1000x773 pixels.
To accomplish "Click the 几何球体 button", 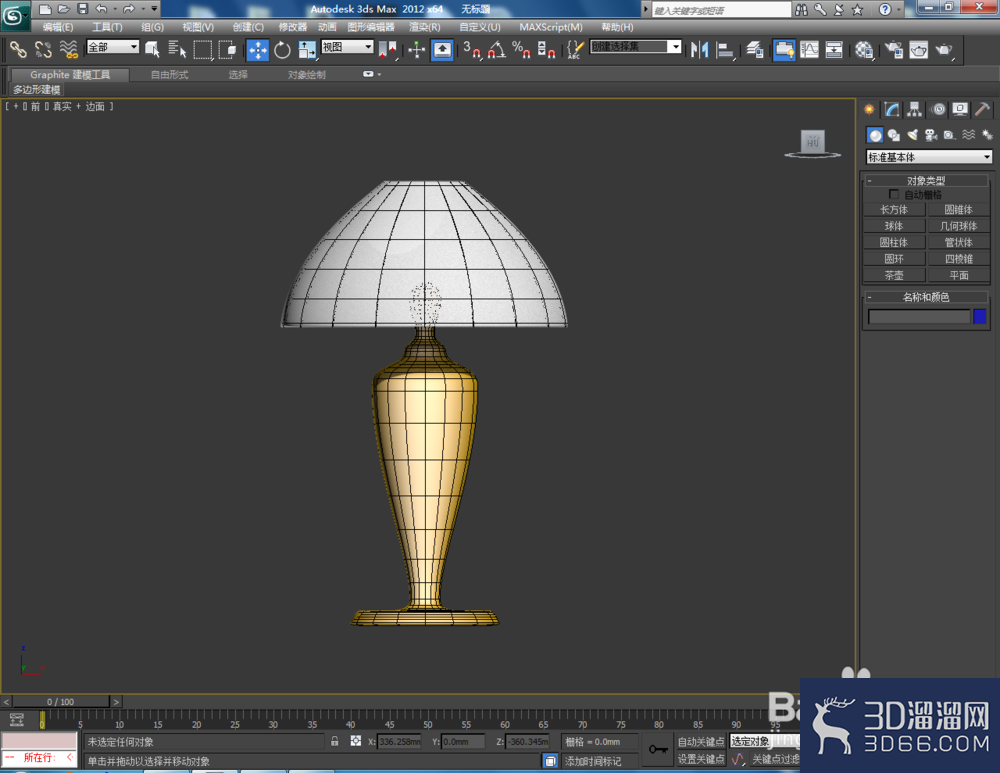I will click(x=959, y=226).
